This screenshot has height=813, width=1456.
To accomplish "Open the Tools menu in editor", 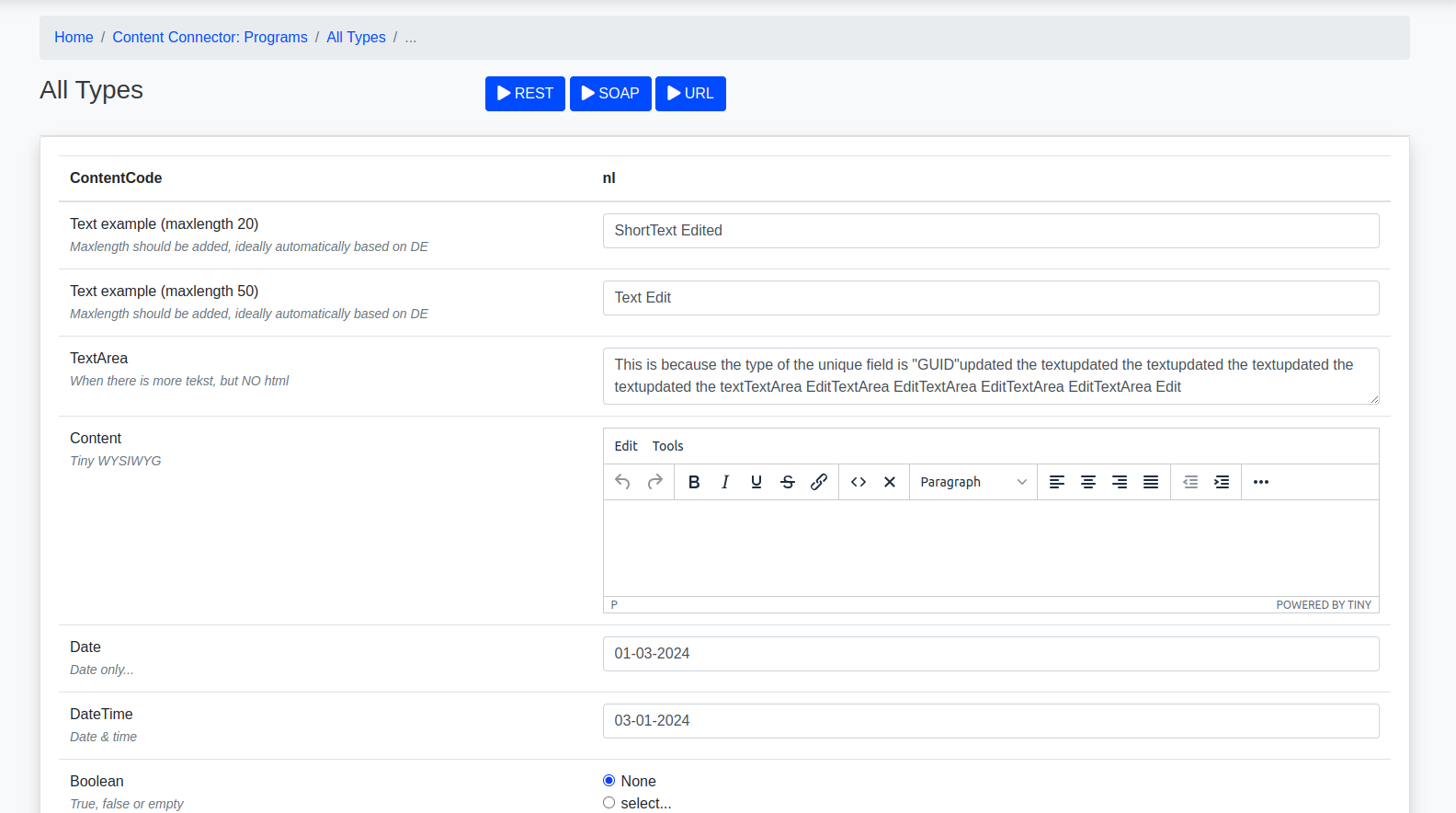I will click(x=667, y=446).
